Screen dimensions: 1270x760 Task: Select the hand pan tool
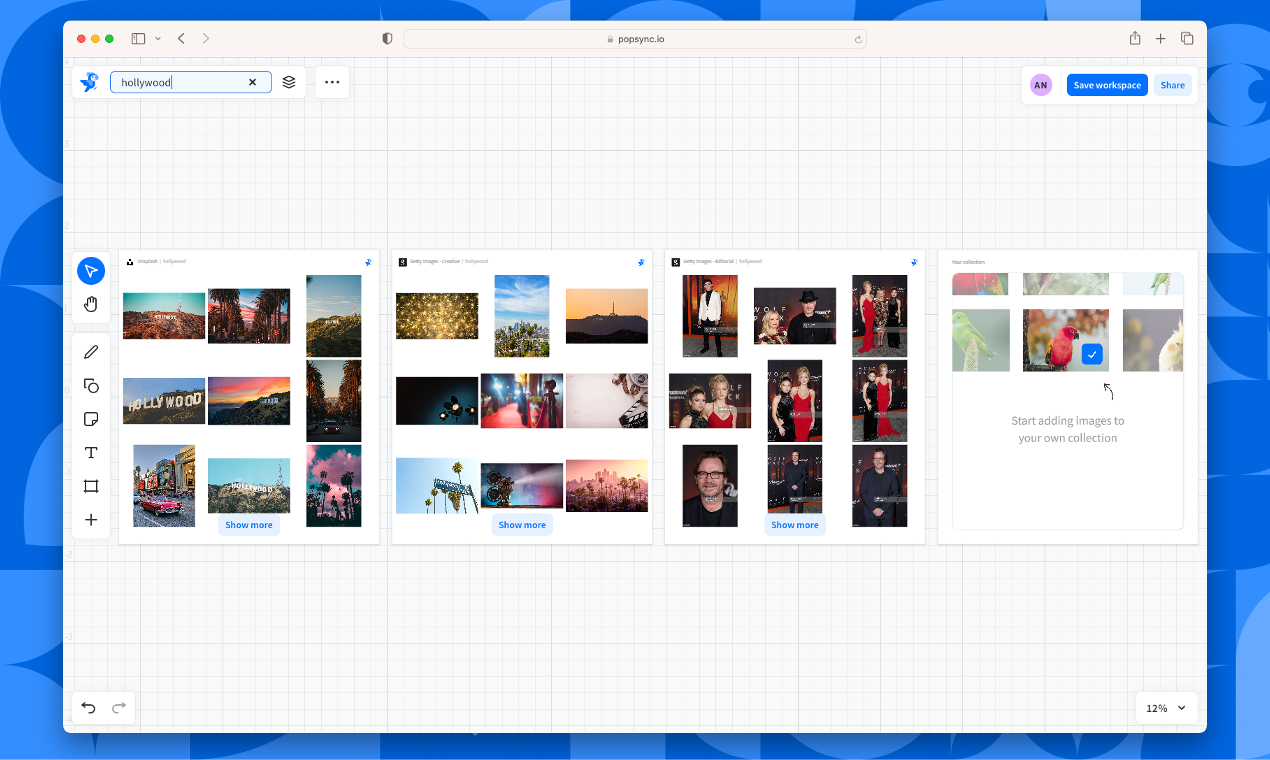pos(91,304)
